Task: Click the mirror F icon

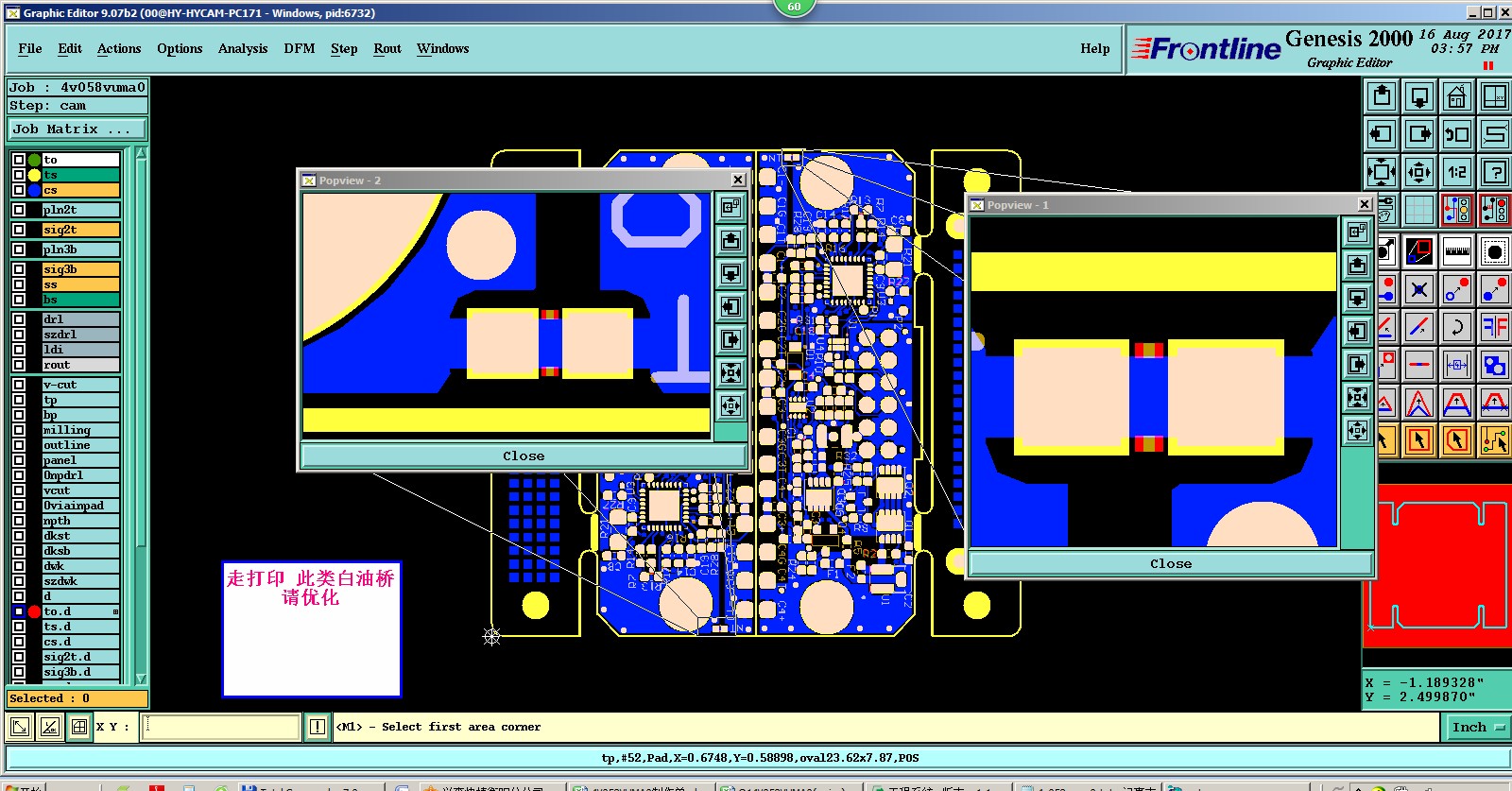Action: click(x=1495, y=327)
